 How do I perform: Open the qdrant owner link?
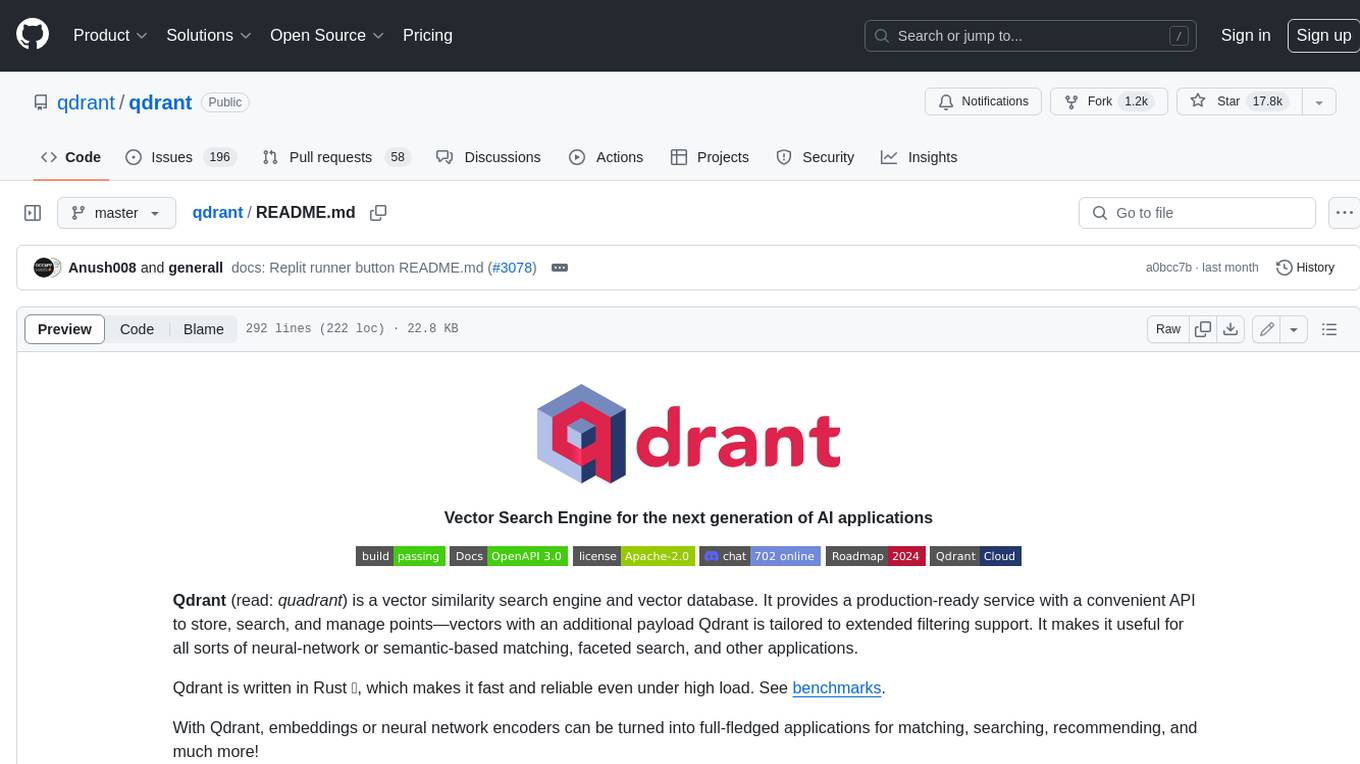coord(86,102)
